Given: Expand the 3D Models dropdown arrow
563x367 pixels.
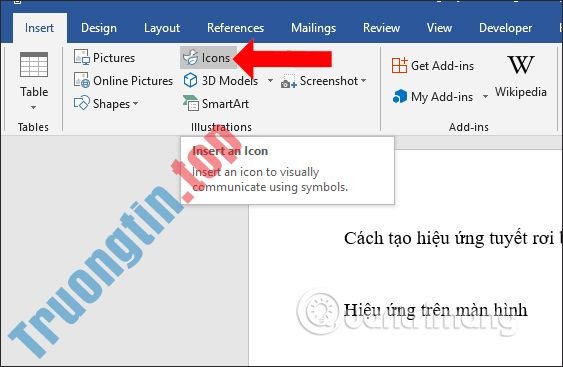Looking at the screenshot, I should (270, 81).
